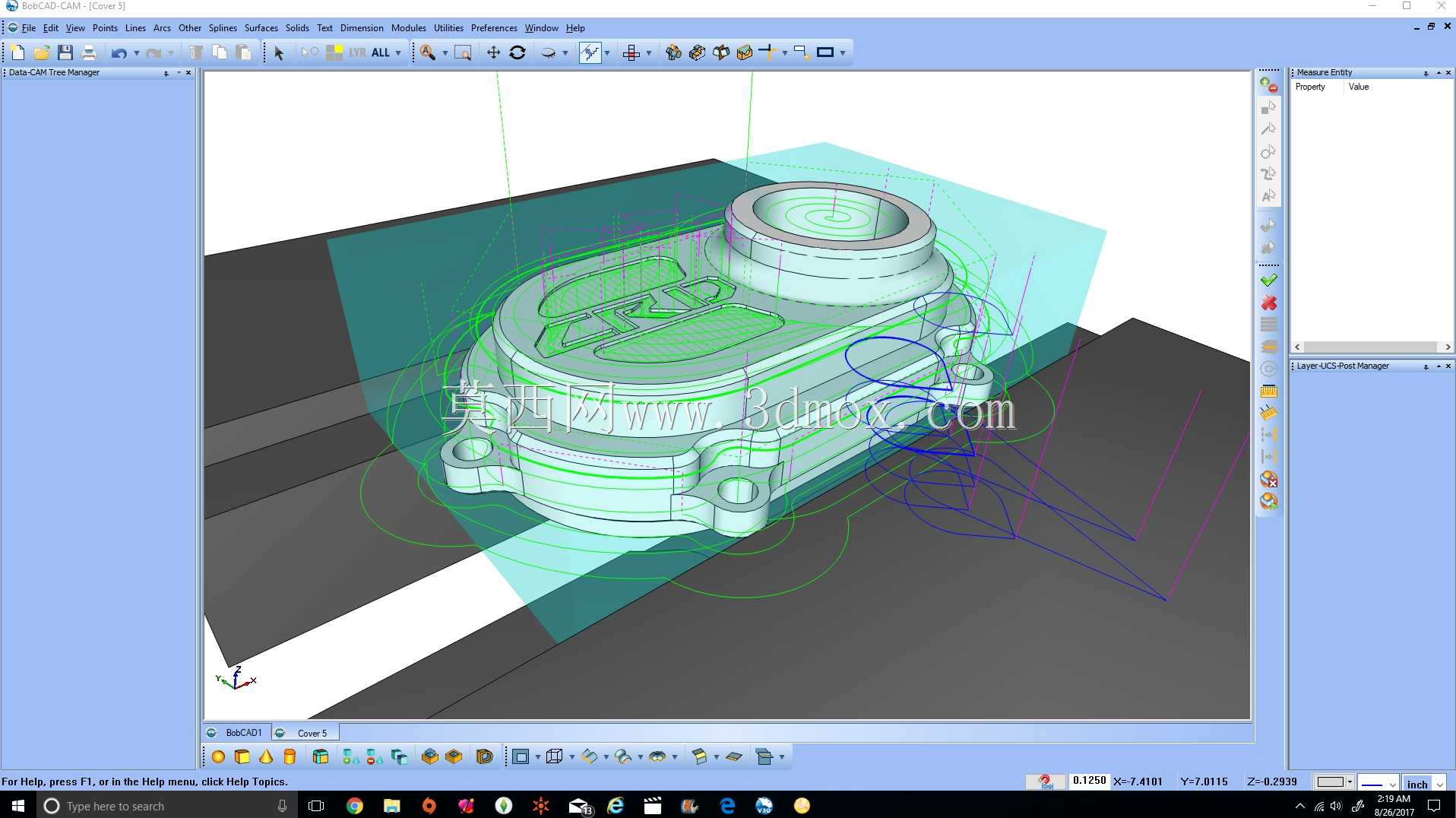Expand the UCS origin dropdown arrow
The width and height of the screenshot is (1456, 818).
(648, 52)
